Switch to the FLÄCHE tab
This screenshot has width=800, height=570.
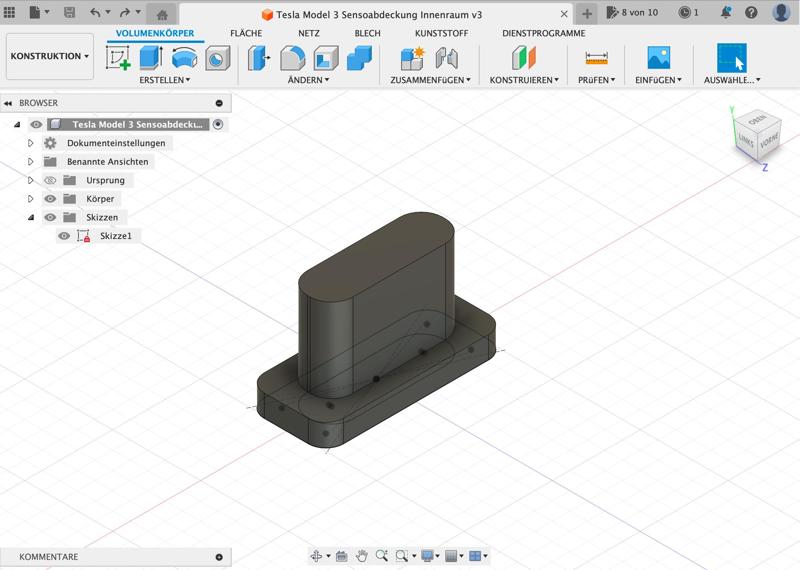(x=246, y=33)
